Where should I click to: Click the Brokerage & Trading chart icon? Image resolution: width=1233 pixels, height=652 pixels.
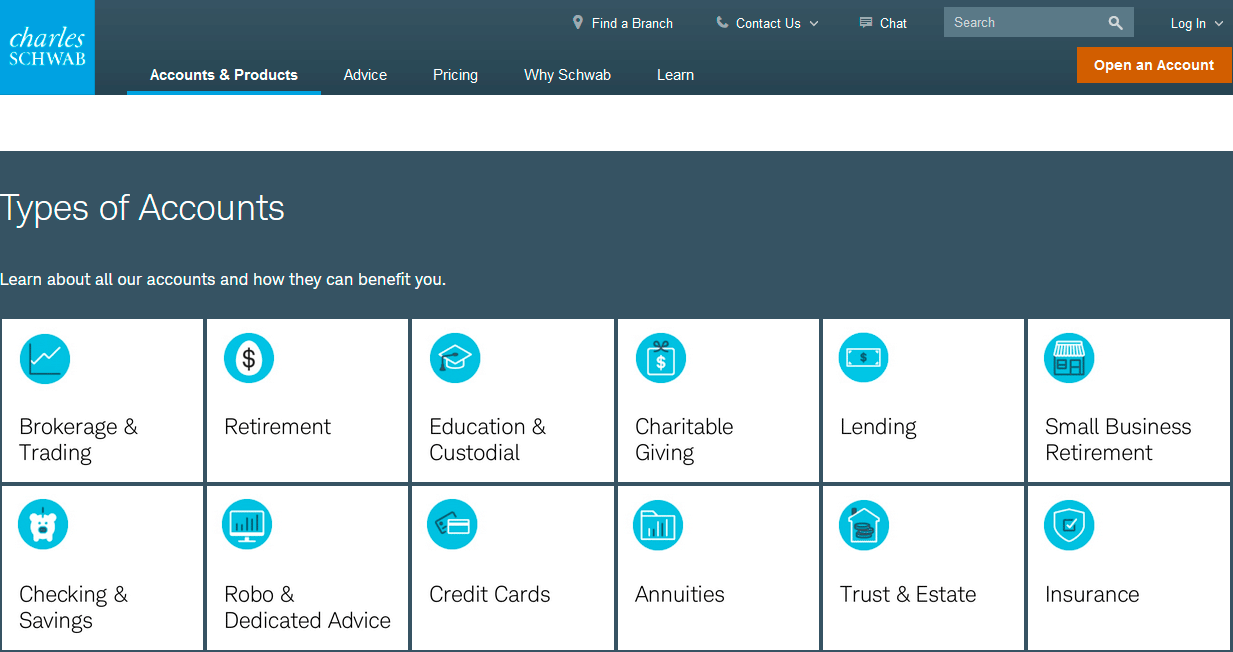[x=44, y=358]
